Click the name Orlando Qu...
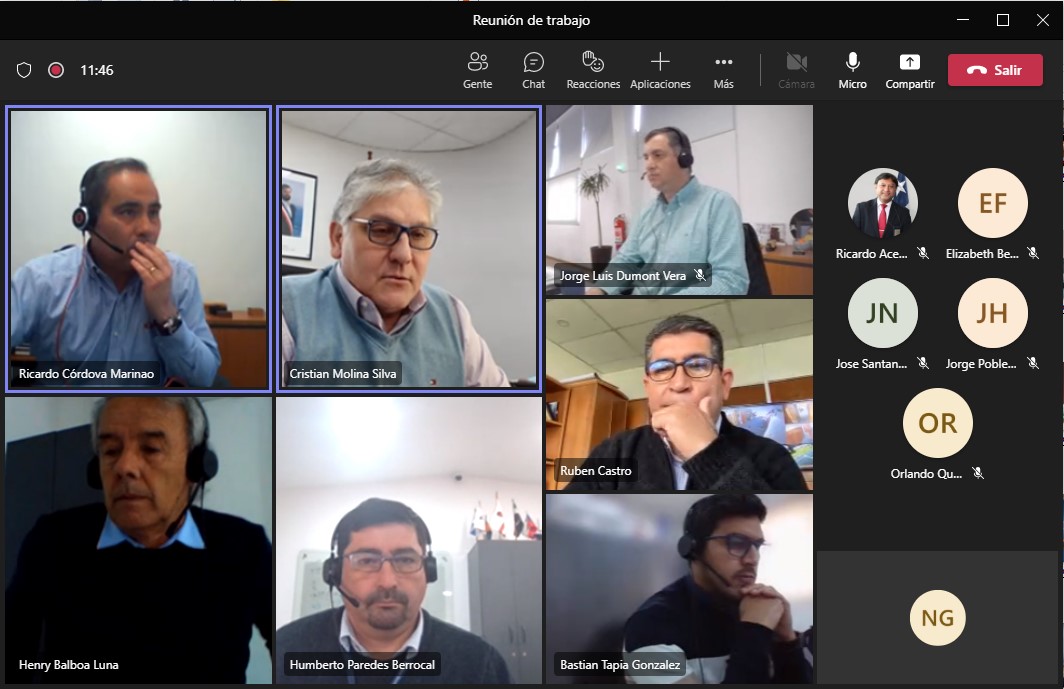The height and width of the screenshot is (689, 1064). pyautogui.click(x=926, y=474)
